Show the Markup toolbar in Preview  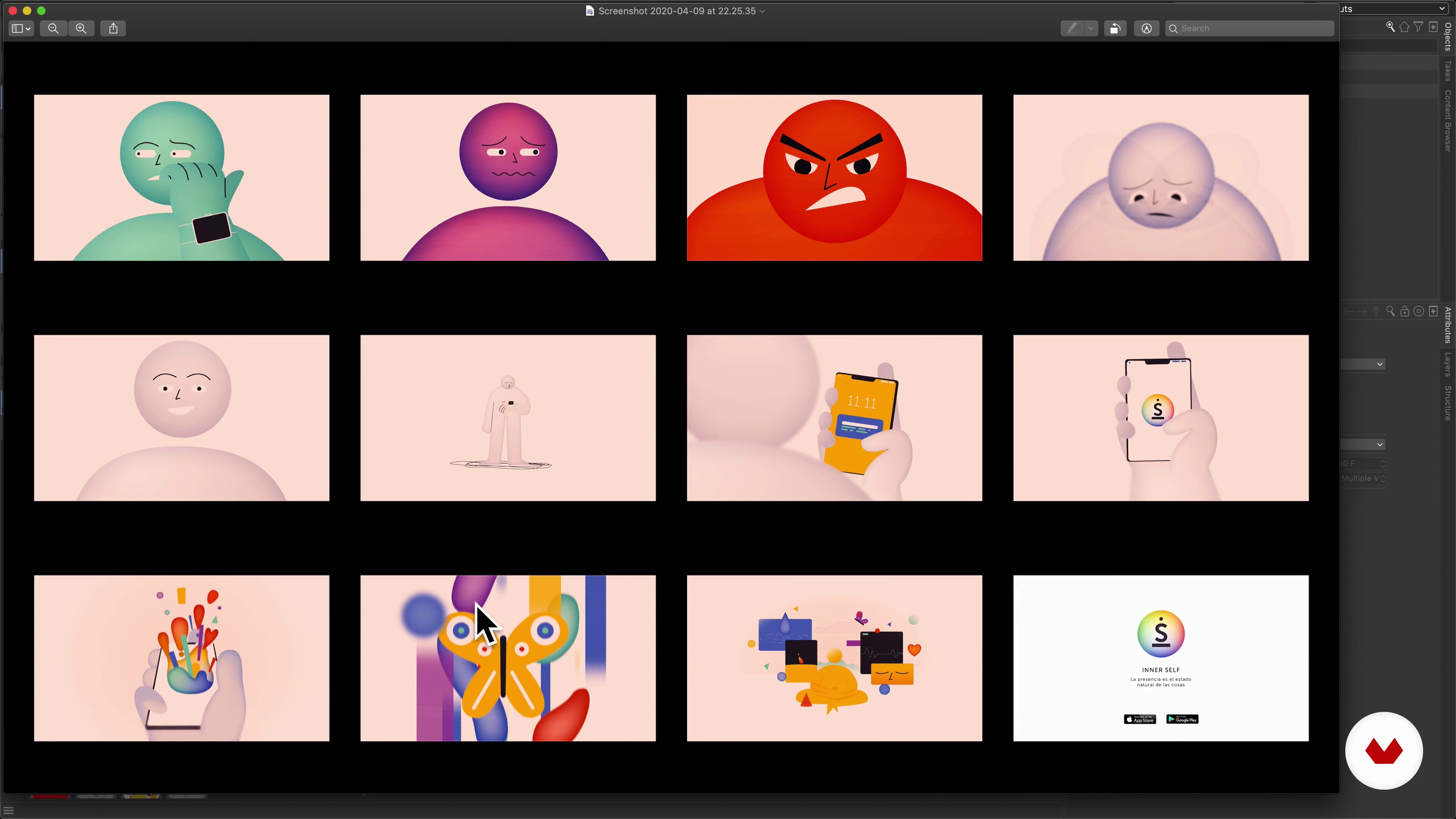[1146, 28]
